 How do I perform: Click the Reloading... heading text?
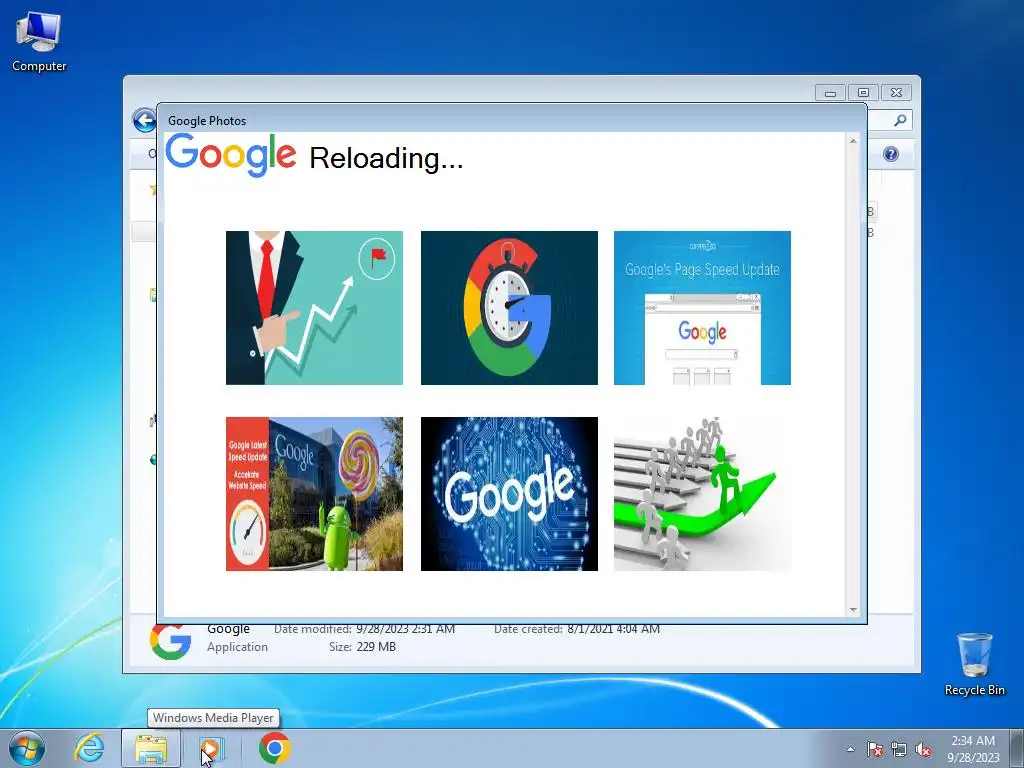[386, 158]
